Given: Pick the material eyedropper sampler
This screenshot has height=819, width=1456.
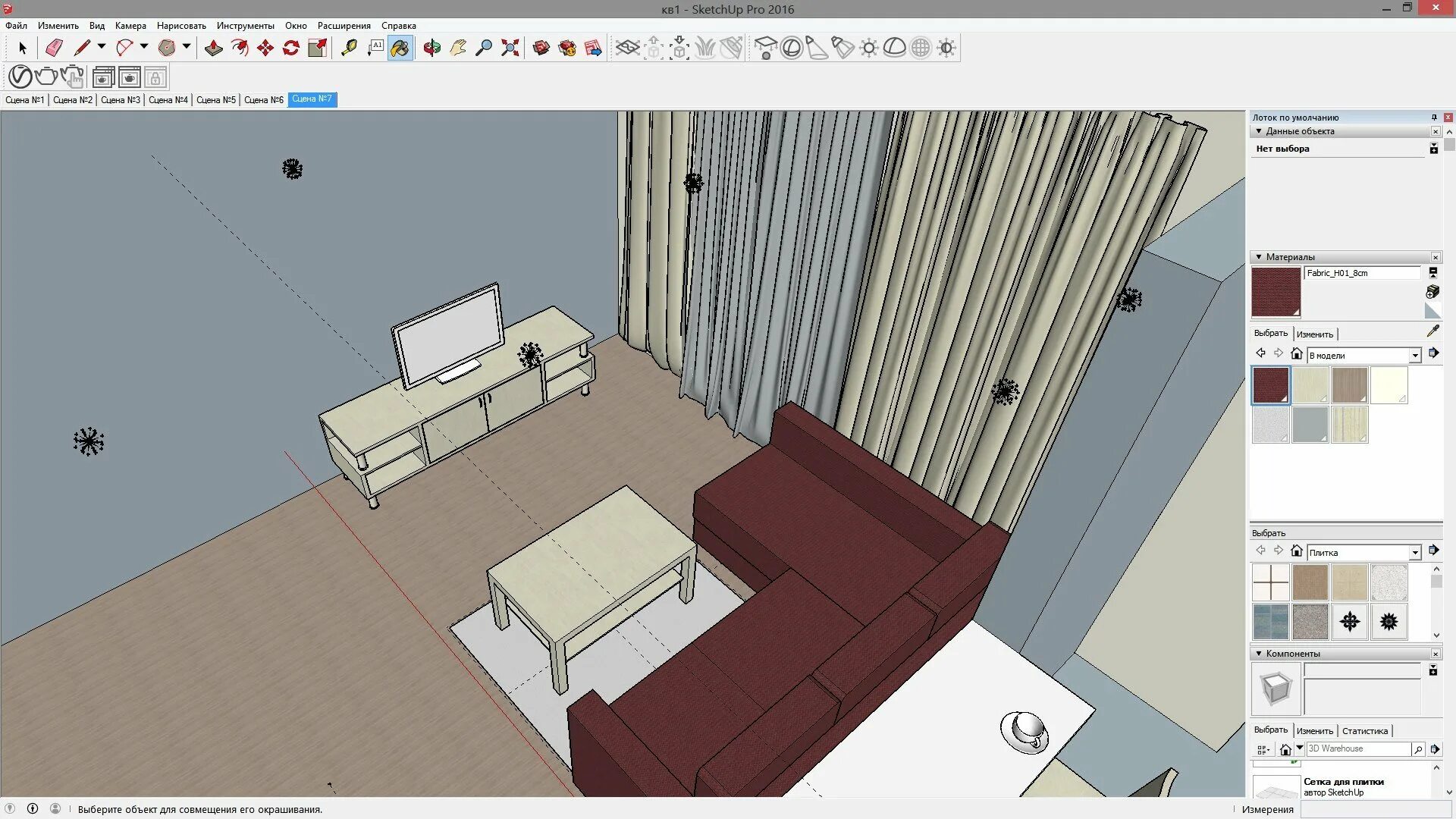Looking at the screenshot, I should pyautogui.click(x=1432, y=331).
